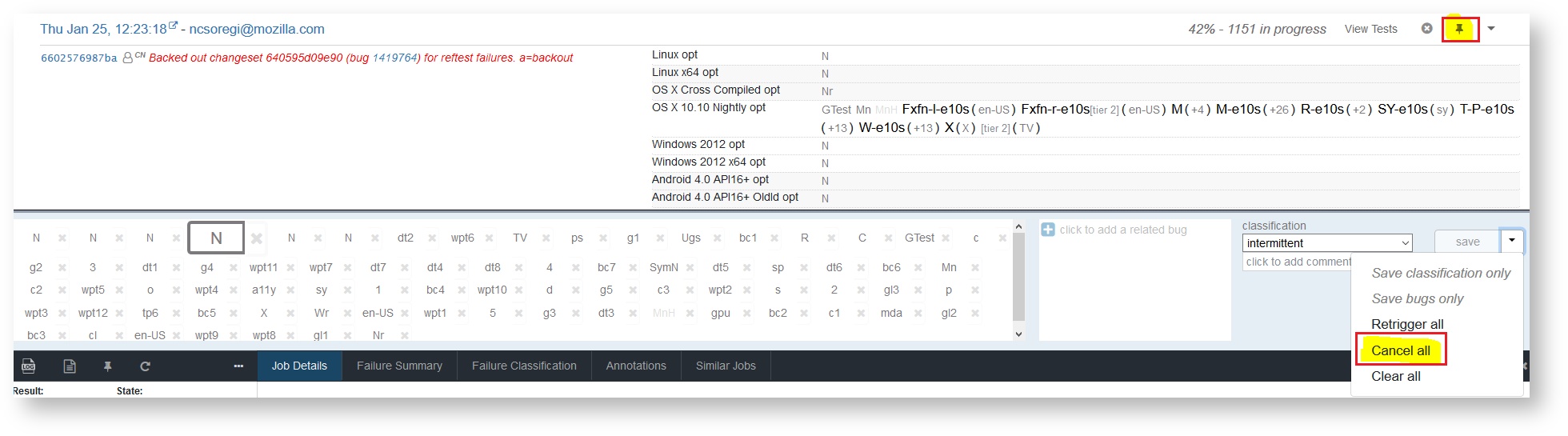Viewport: 1568px width, 436px height.
Task: Remove dt2 from the pinboard
Action: click(432, 238)
